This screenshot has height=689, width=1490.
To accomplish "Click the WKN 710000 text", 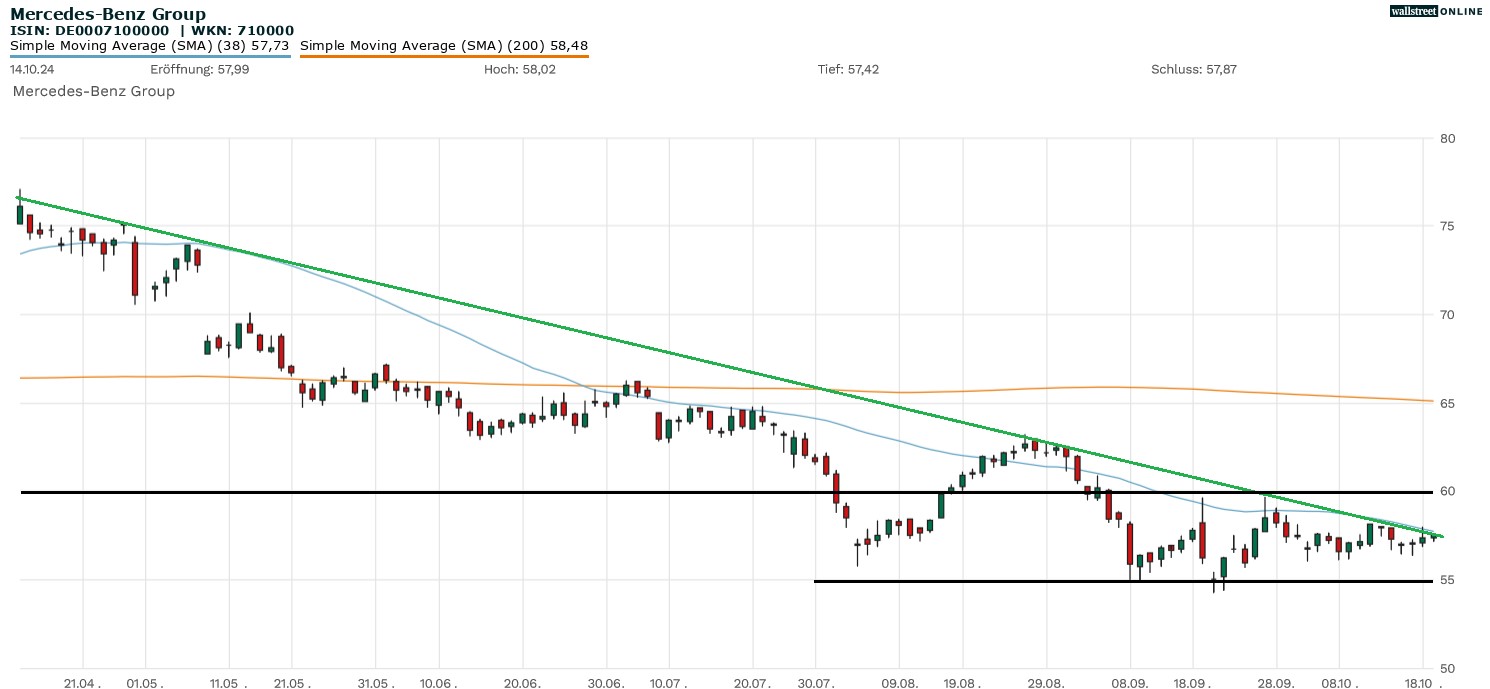I will click(241, 31).
